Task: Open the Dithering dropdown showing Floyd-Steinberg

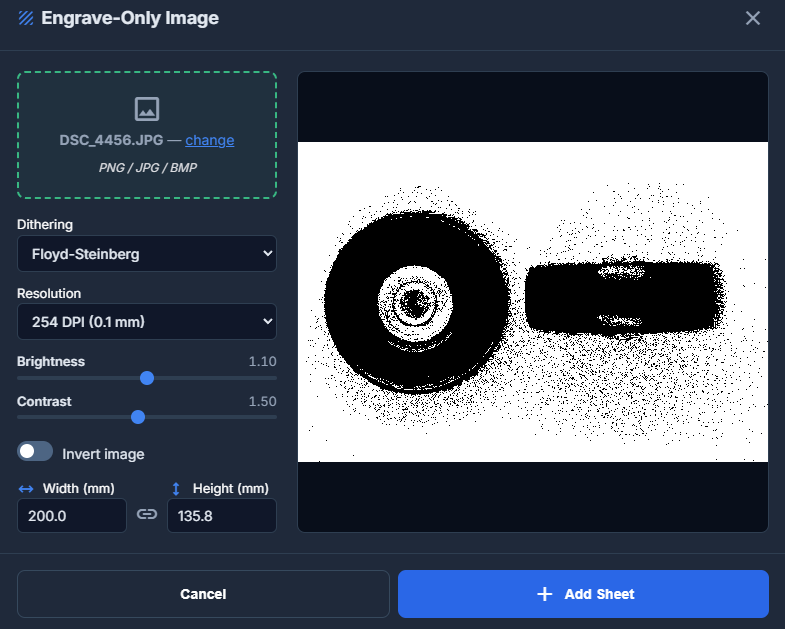Action: 147,254
